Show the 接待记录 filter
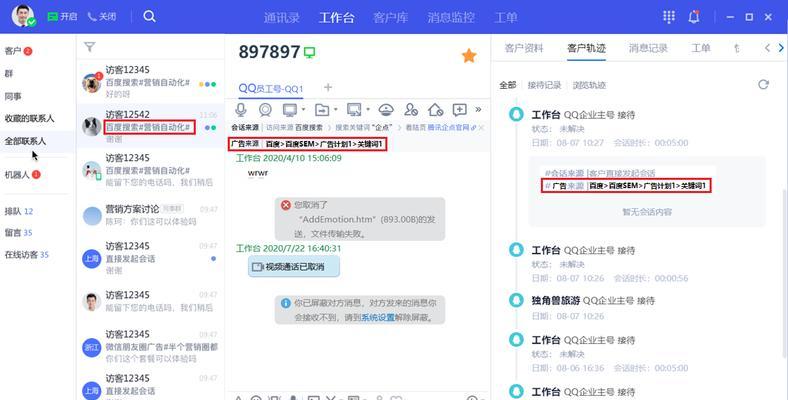788x400 pixels. [x=544, y=85]
